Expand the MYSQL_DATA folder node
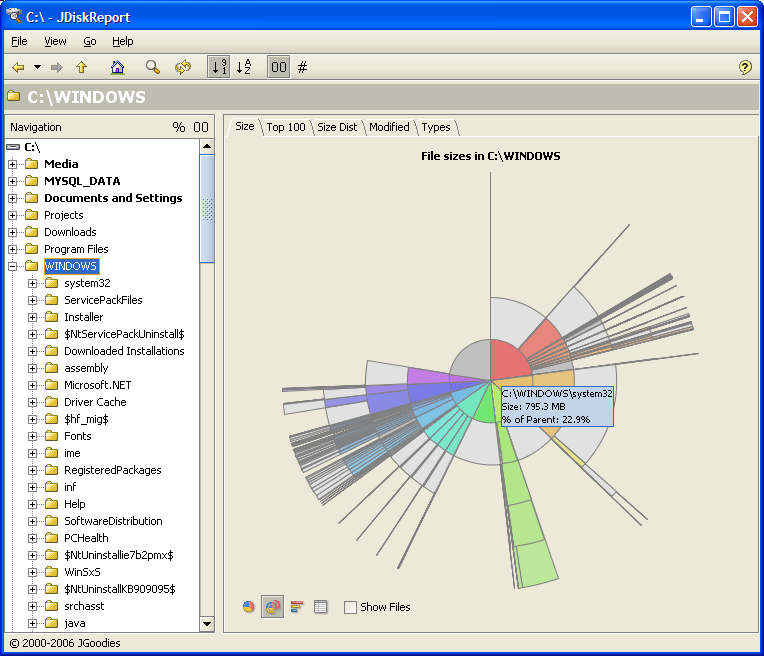Image resolution: width=764 pixels, height=656 pixels. 13,181
